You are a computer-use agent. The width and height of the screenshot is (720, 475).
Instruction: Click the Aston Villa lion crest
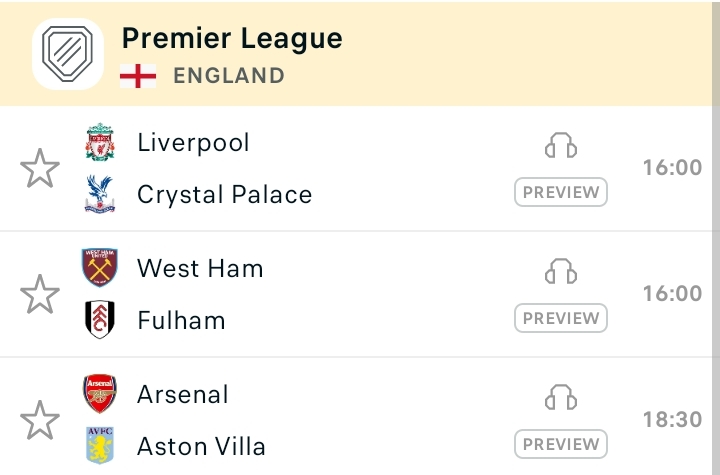[x=100, y=445]
